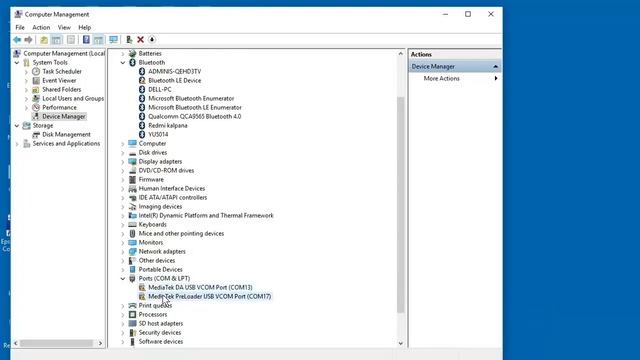Click the Monitors category icon
This screenshot has height=360, width=640.
(132, 242)
